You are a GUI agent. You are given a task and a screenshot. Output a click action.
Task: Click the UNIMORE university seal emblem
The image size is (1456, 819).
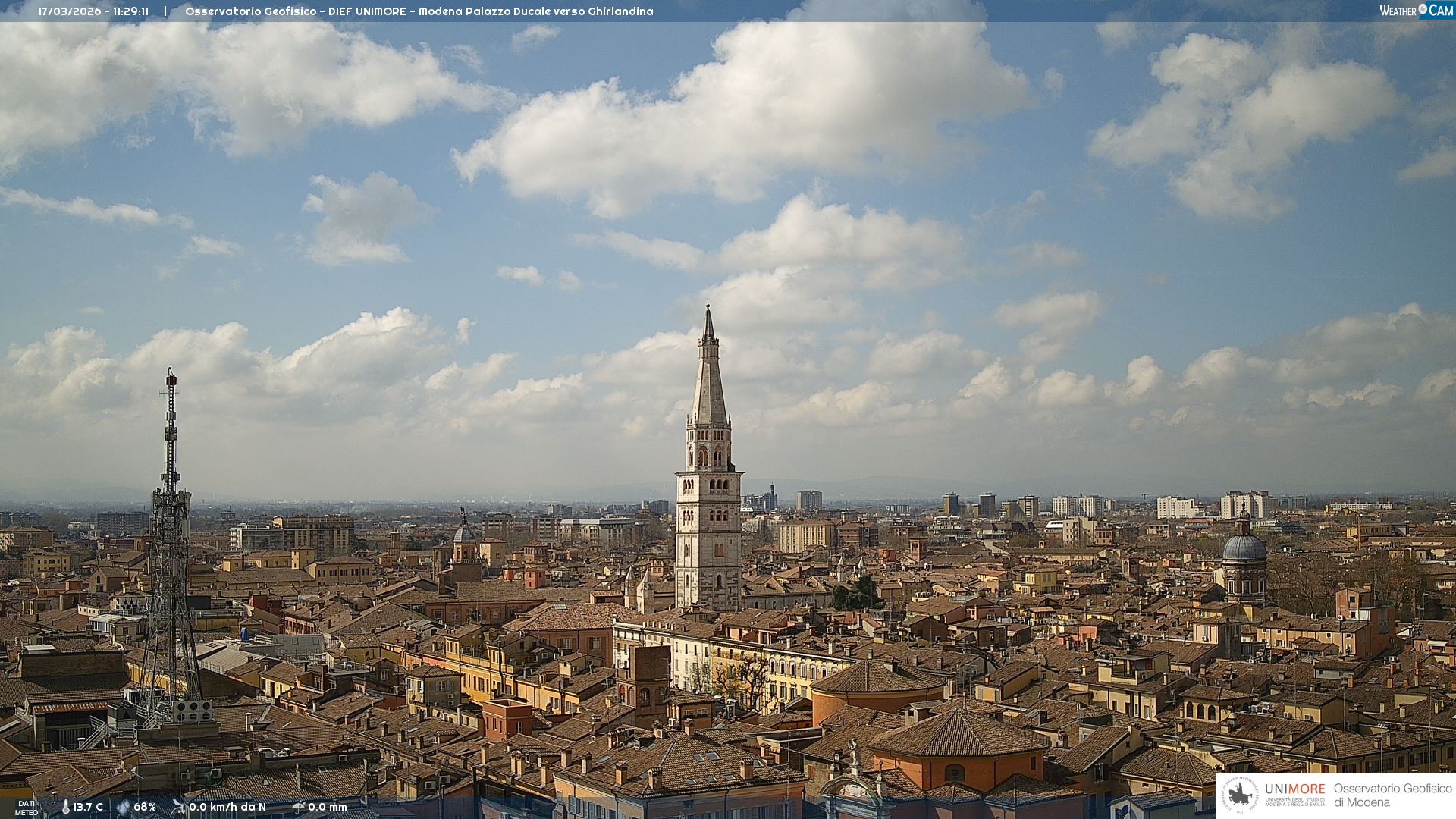pyautogui.click(x=1240, y=795)
